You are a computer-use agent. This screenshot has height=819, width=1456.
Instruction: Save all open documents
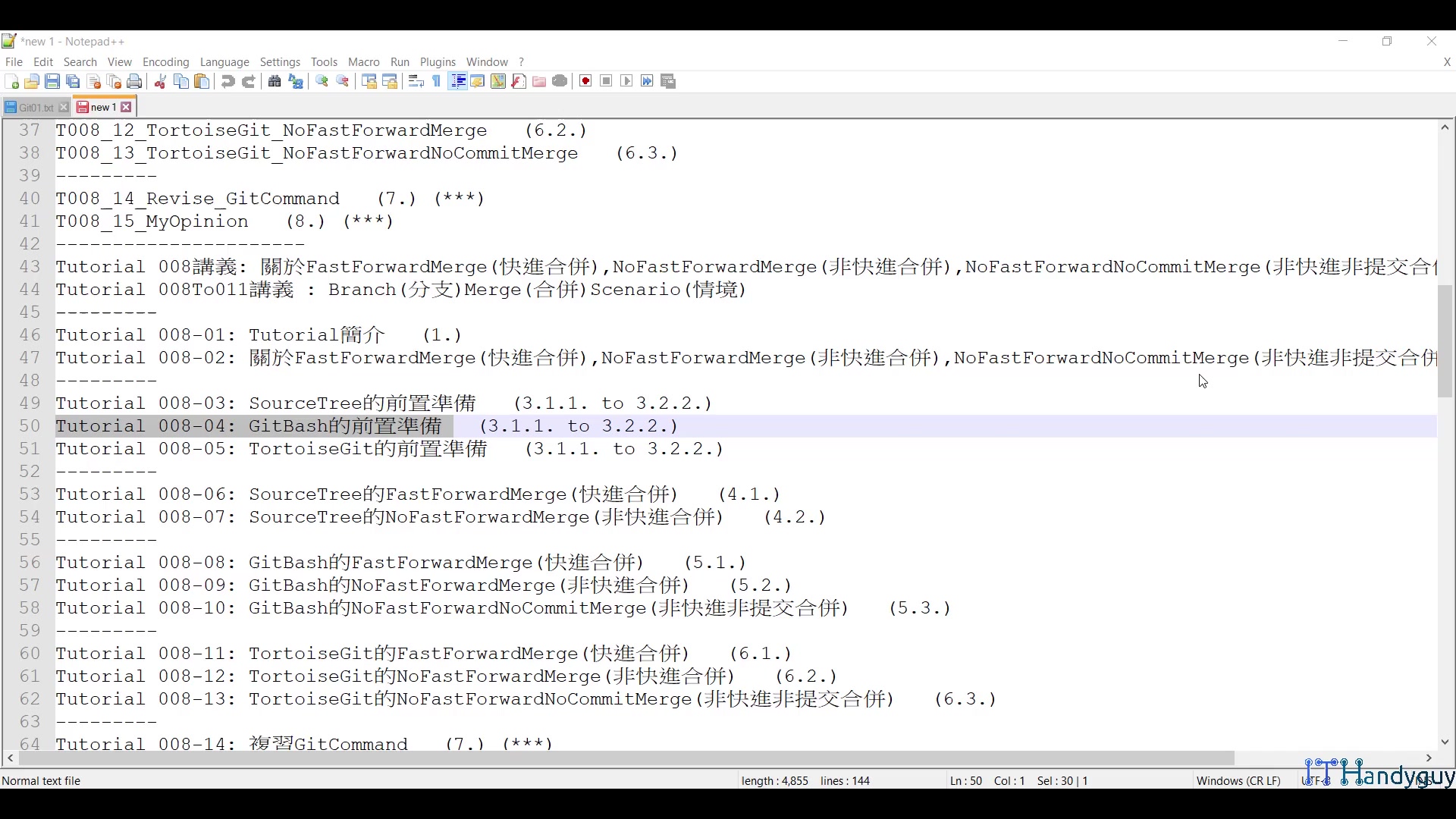[x=73, y=81]
